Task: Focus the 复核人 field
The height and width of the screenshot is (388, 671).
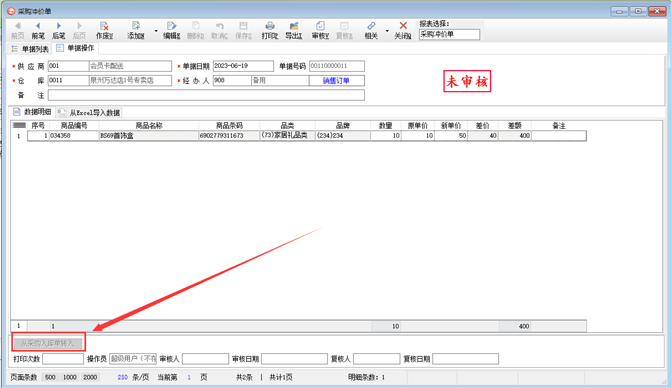Action: click(377, 359)
